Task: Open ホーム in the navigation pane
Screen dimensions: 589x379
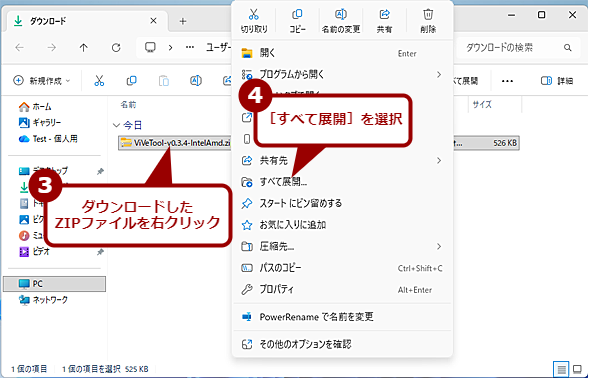Action: [35, 107]
